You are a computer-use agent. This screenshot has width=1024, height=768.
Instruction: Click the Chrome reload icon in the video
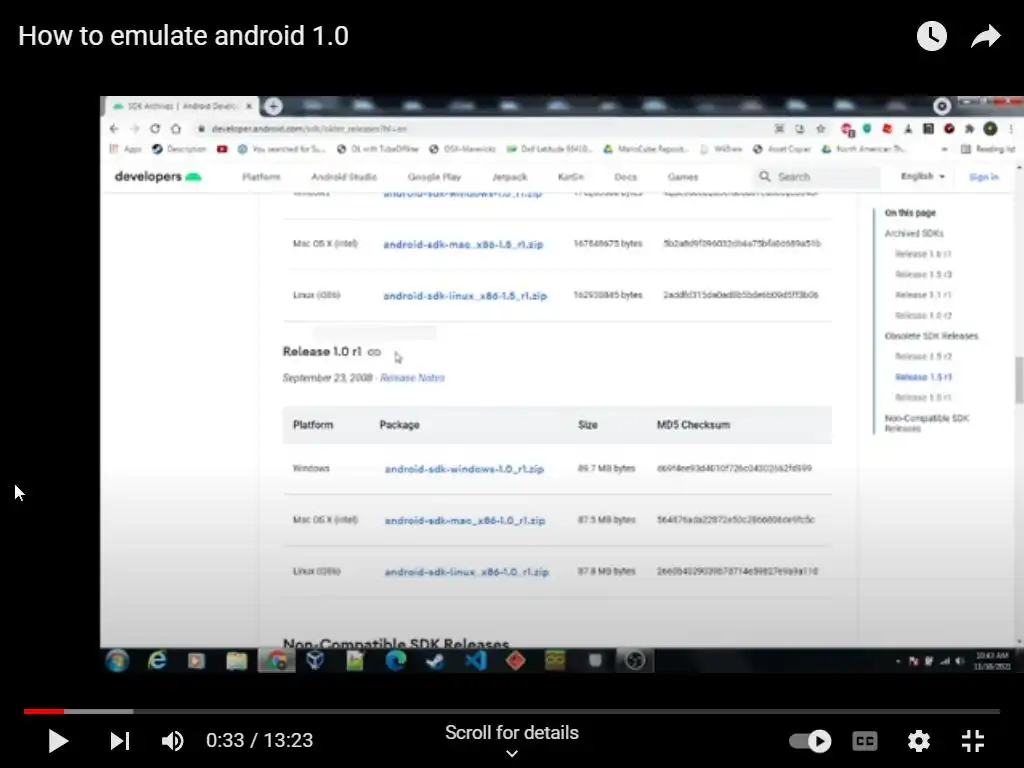point(155,129)
